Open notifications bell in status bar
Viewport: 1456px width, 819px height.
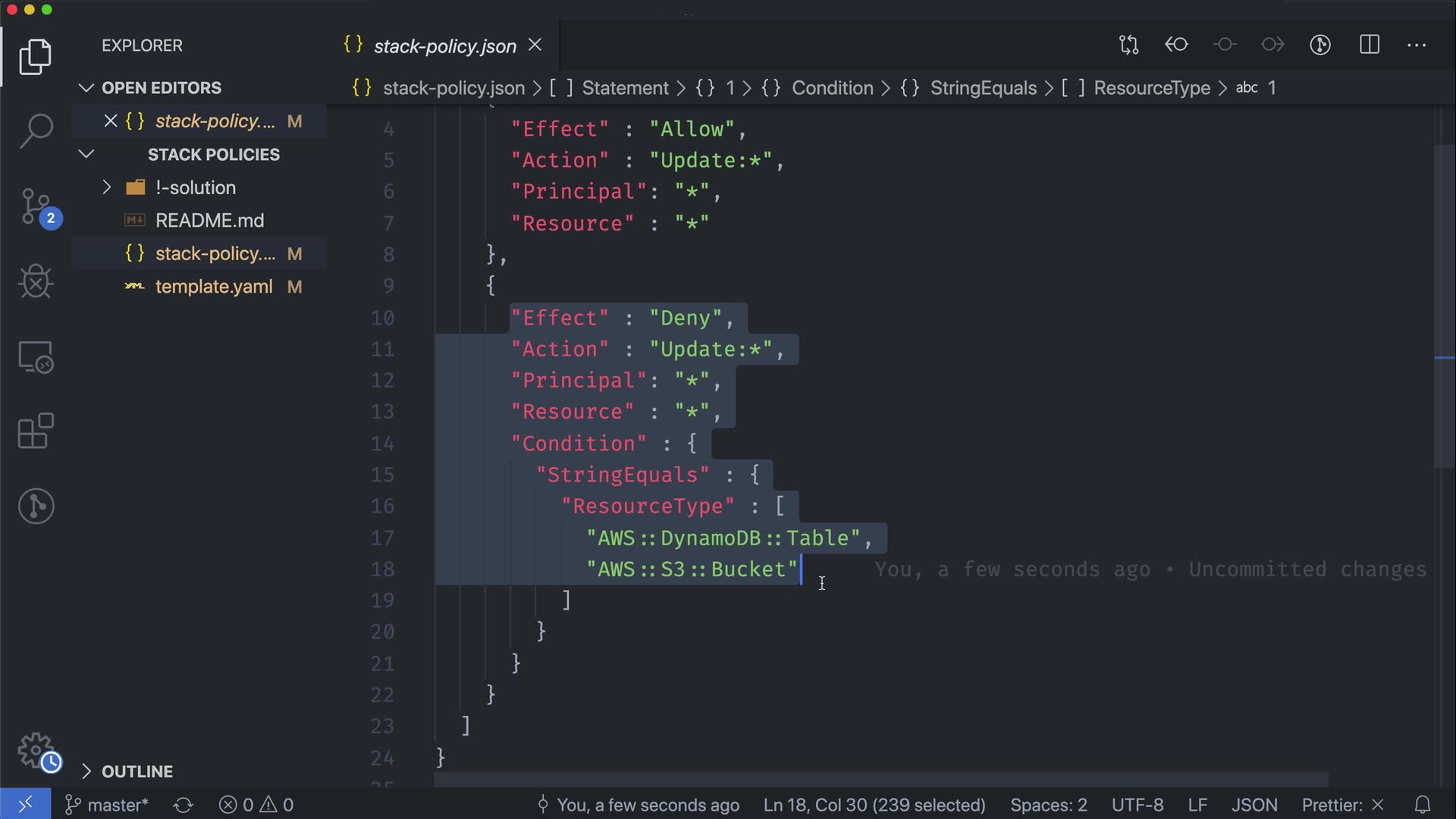[x=1423, y=805]
